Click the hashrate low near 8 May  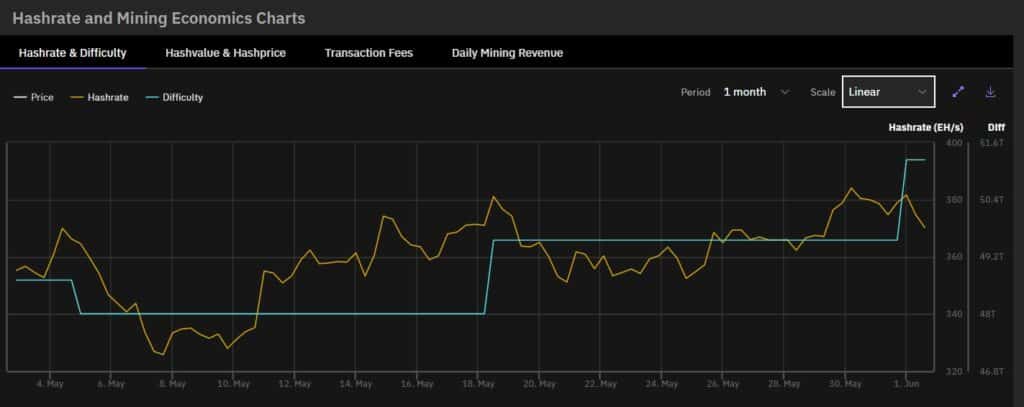[163, 354]
